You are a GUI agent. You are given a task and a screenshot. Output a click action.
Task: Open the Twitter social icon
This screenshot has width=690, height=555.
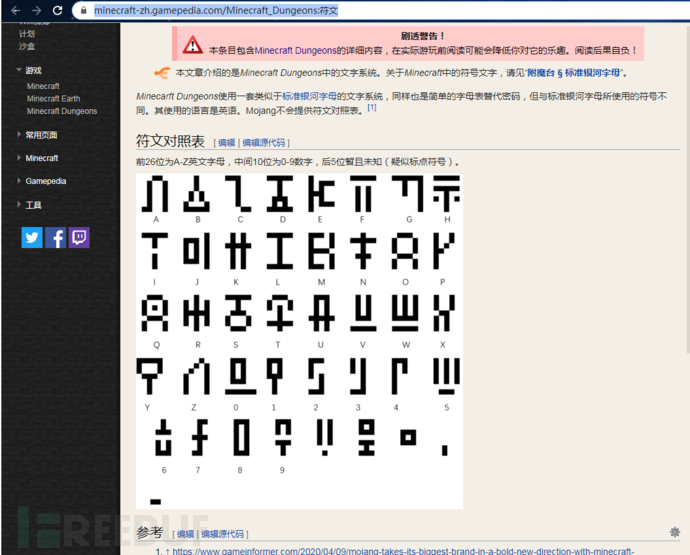(x=32, y=238)
